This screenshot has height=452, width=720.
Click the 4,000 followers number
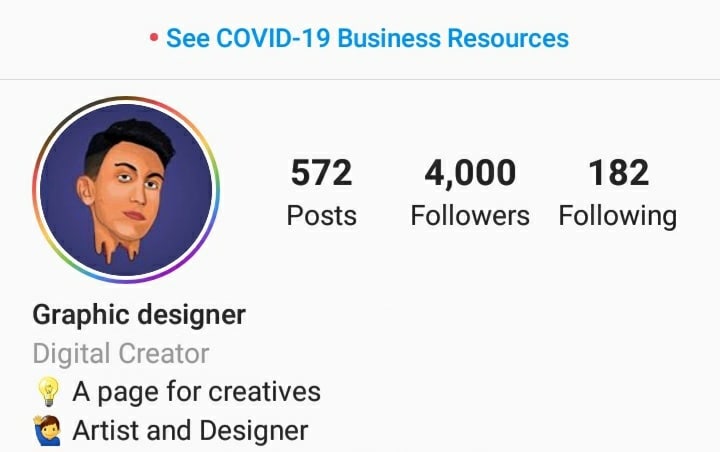click(470, 174)
